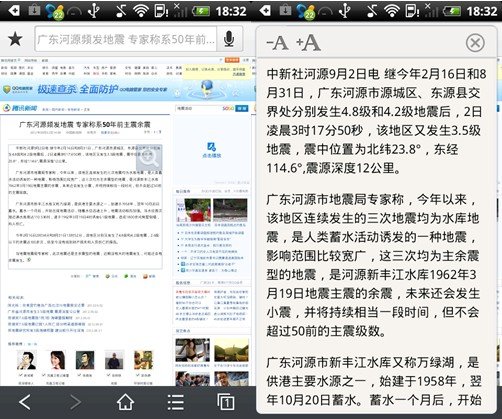Screen dimensions: 502x419
Task: Tap the reader paragraph starting 中新社河源9月2日电
Action: [376, 121]
